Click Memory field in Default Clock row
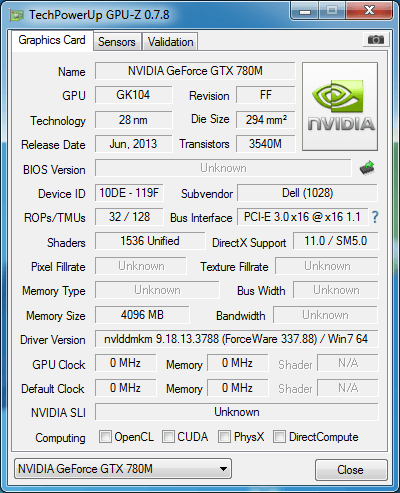This screenshot has width=400, height=493. (238, 388)
